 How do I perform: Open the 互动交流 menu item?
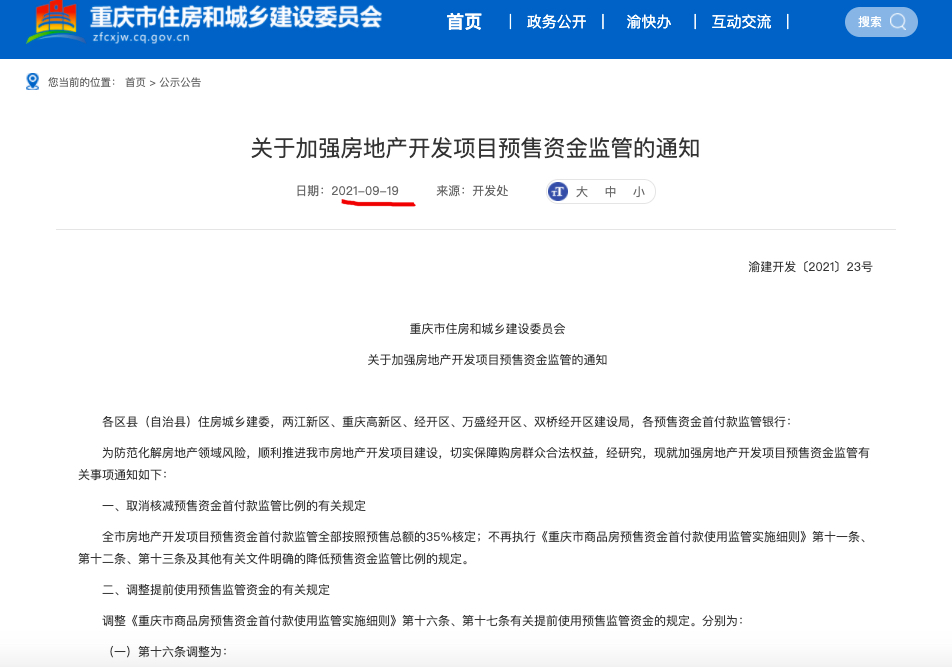point(741,22)
